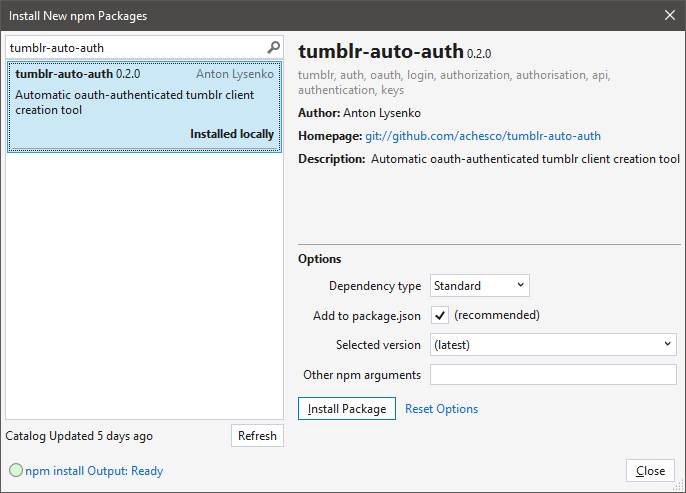Close the Install New npm Packages dialog

669,15
